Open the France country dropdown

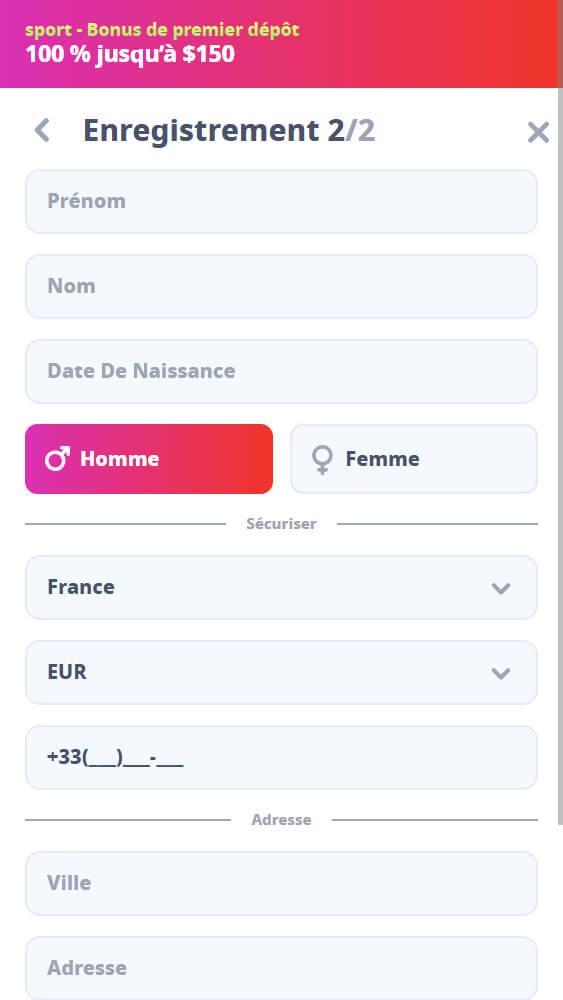pos(281,587)
